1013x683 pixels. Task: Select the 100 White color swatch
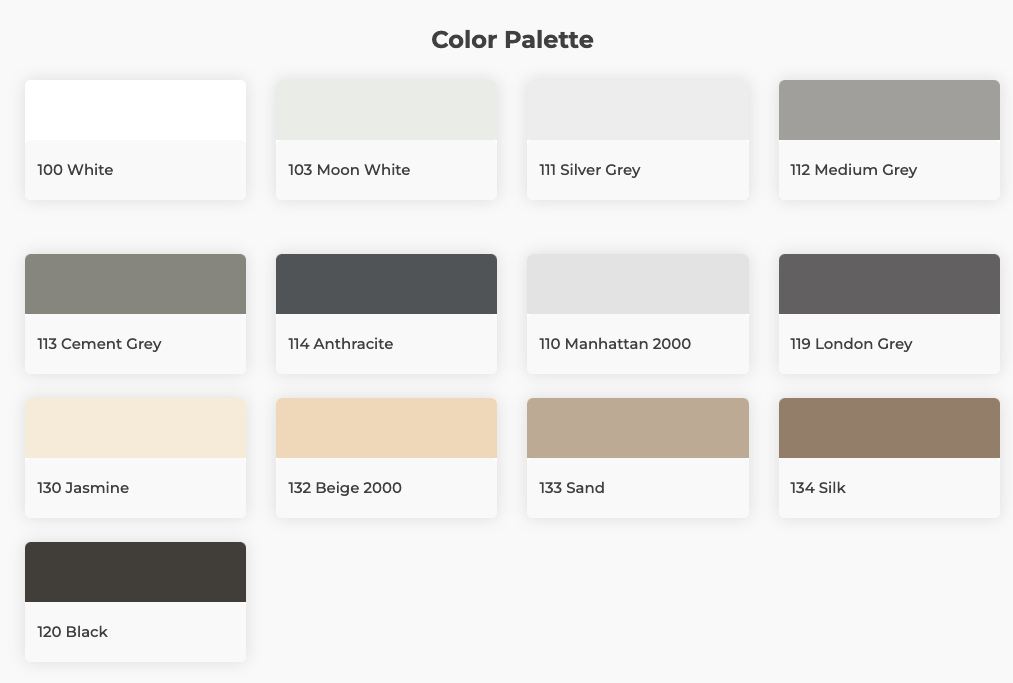tap(135, 110)
